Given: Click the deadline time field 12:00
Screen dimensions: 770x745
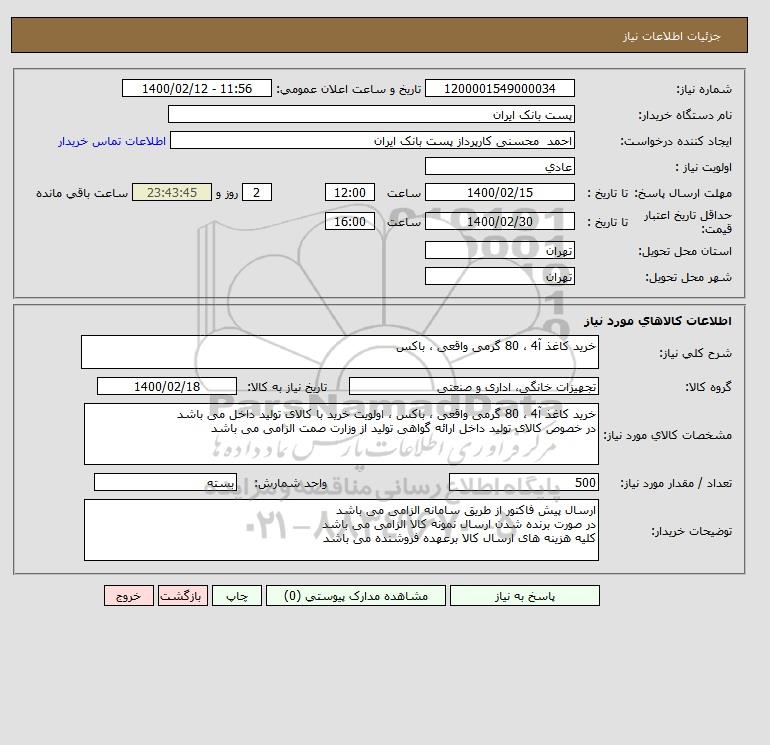Looking at the screenshot, I should pyautogui.click(x=350, y=193).
